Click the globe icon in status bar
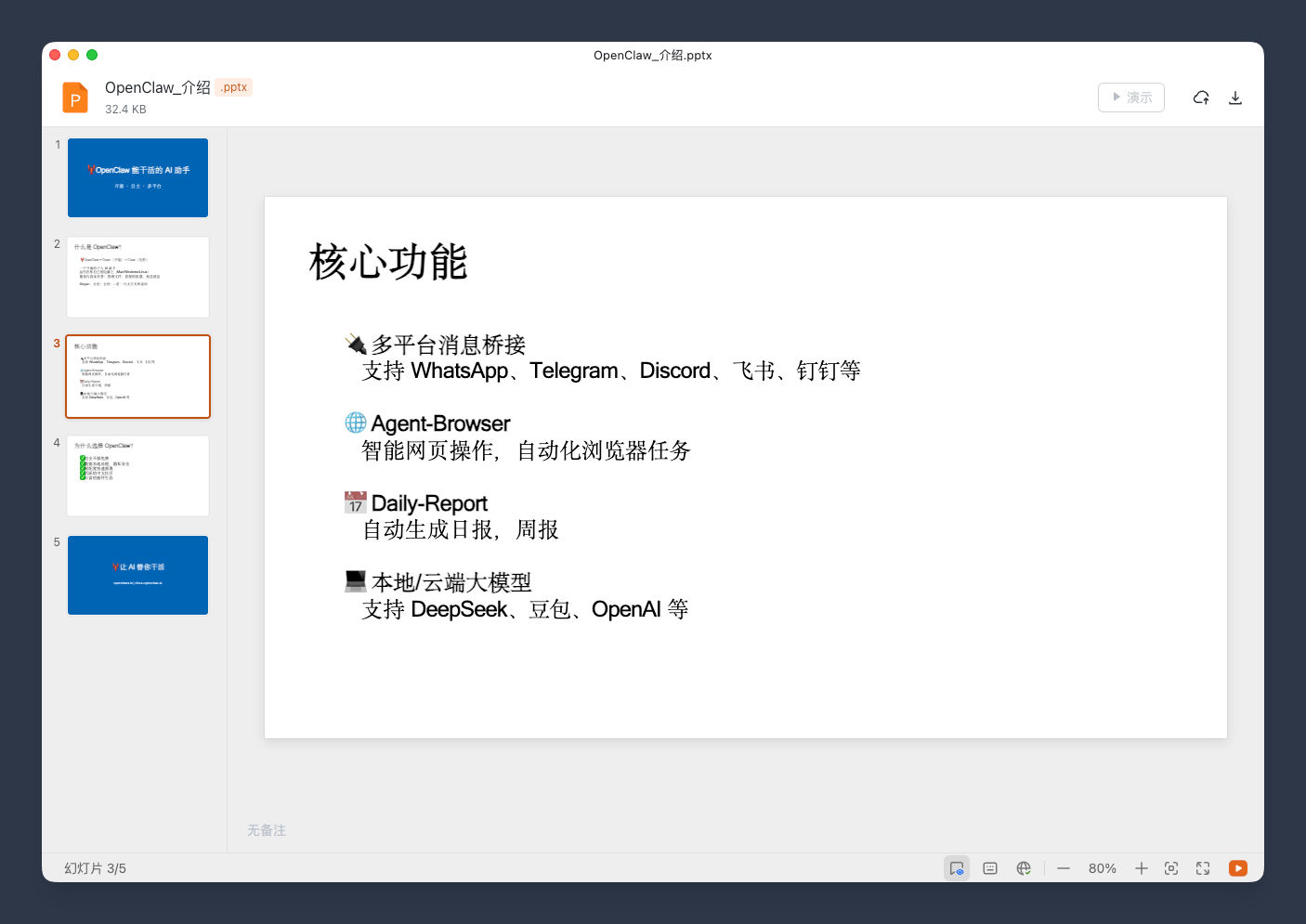Screen dimensions: 1306x924 point(1024,868)
